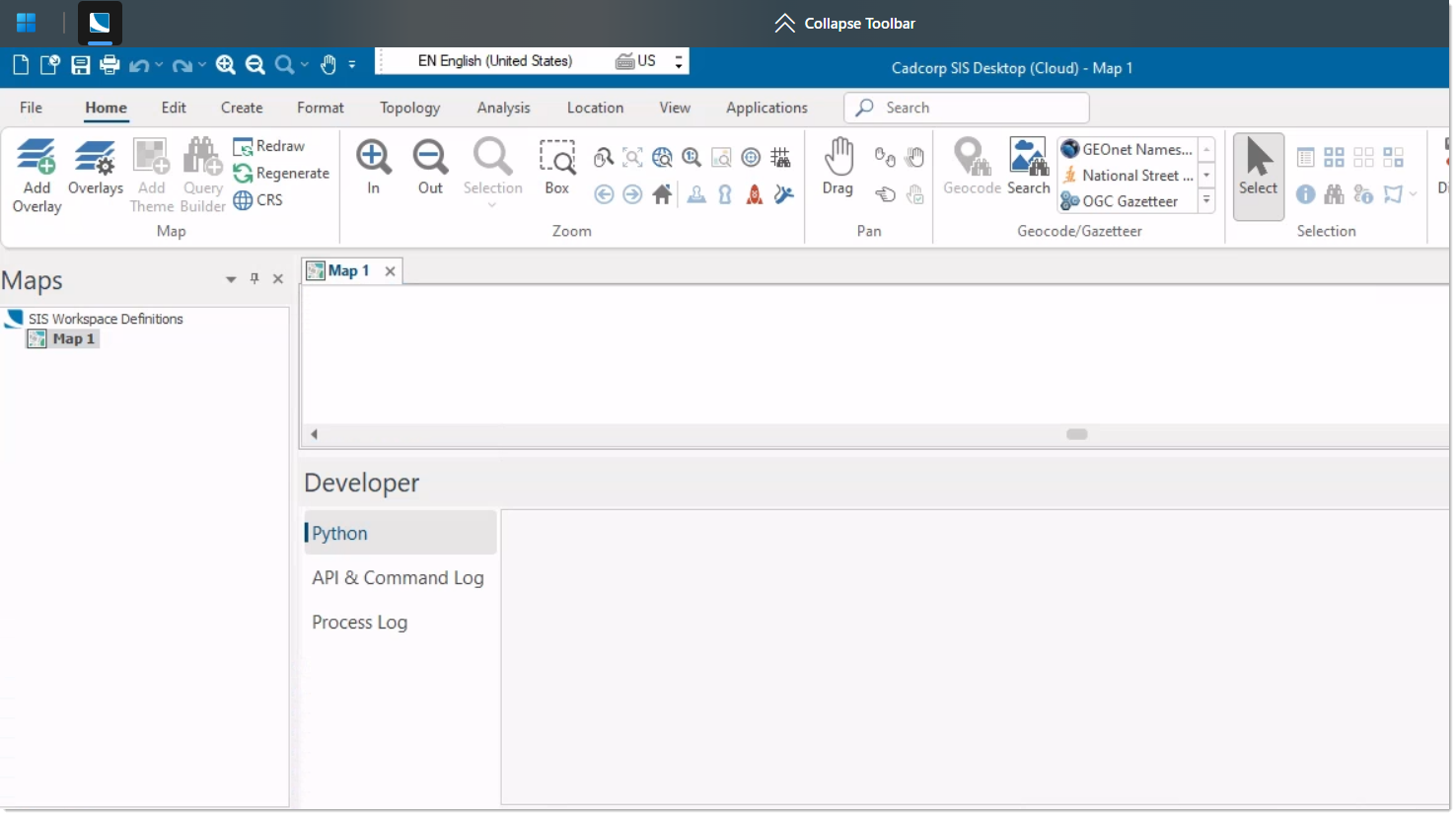The width and height of the screenshot is (1456, 816).
Task: Select the GEOnet Names gazetteer
Action: tap(1127, 149)
